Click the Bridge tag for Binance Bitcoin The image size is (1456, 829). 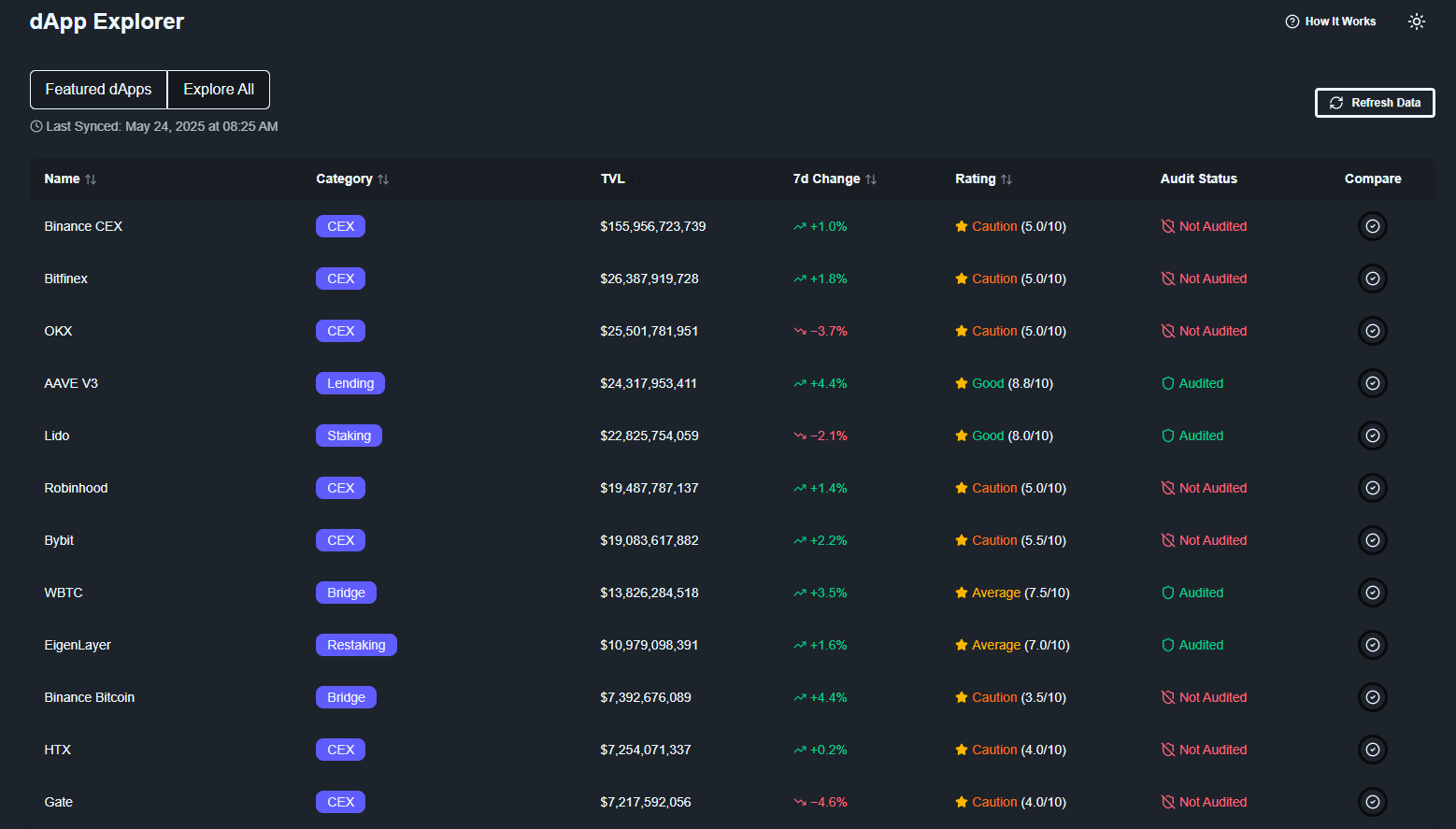(346, 697)
